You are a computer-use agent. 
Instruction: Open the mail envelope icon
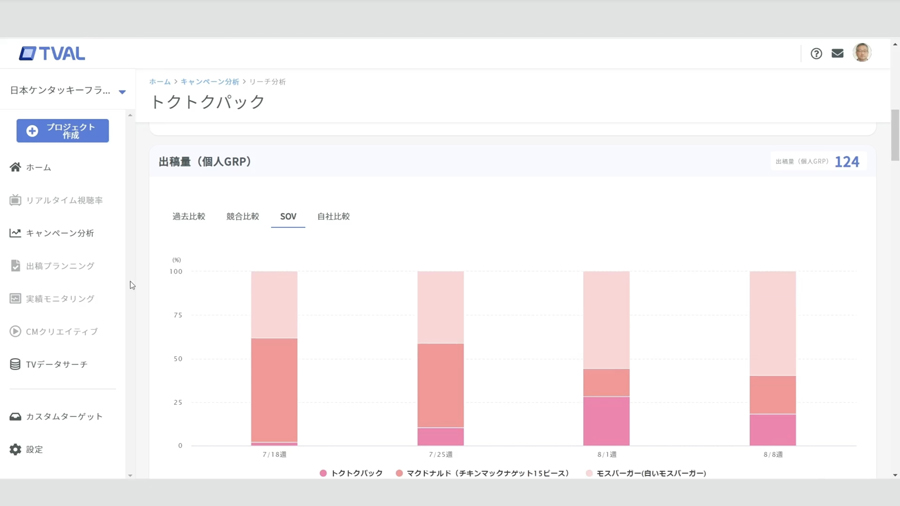[x=837, y=53]
